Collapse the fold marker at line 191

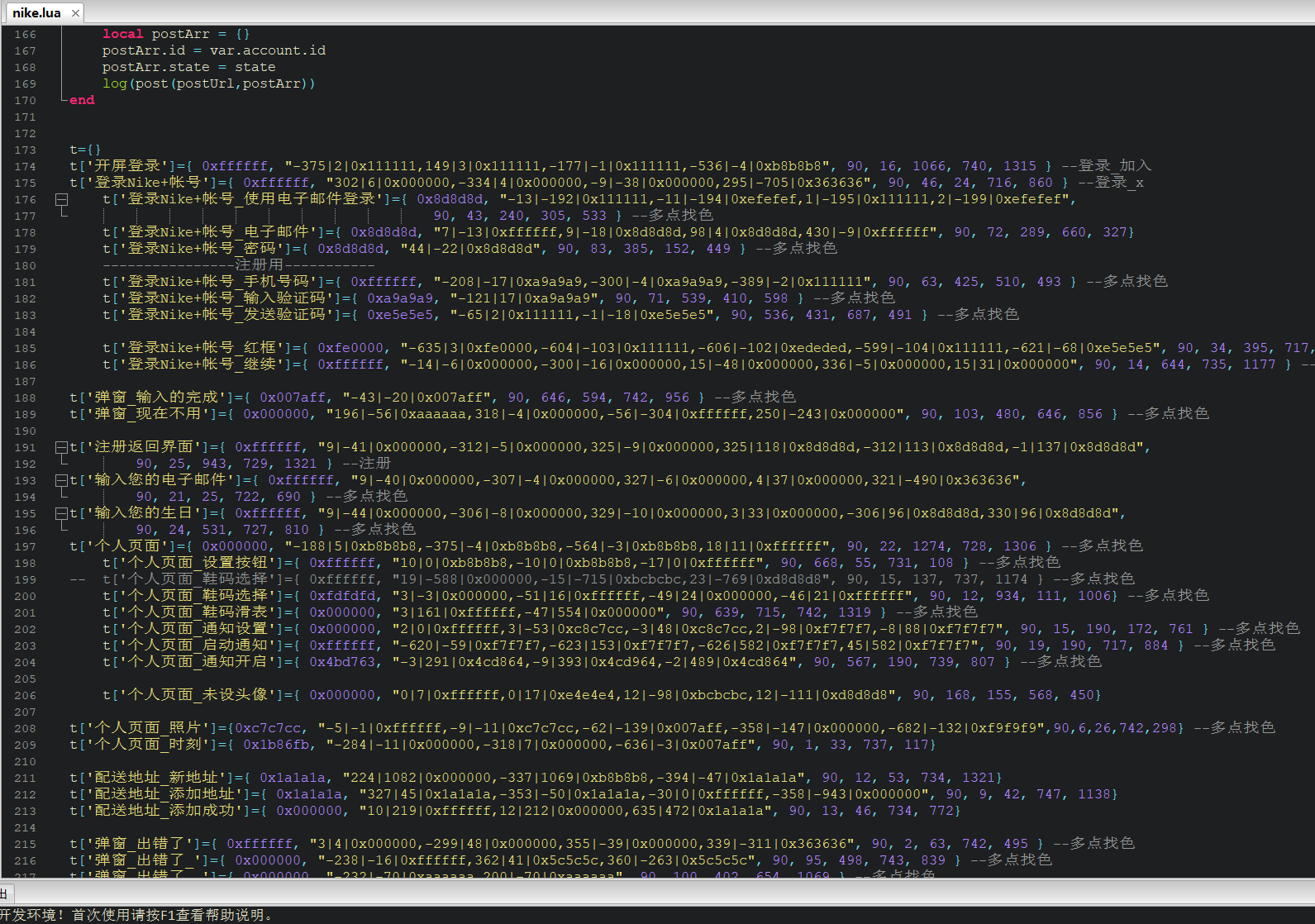point(61,447)
